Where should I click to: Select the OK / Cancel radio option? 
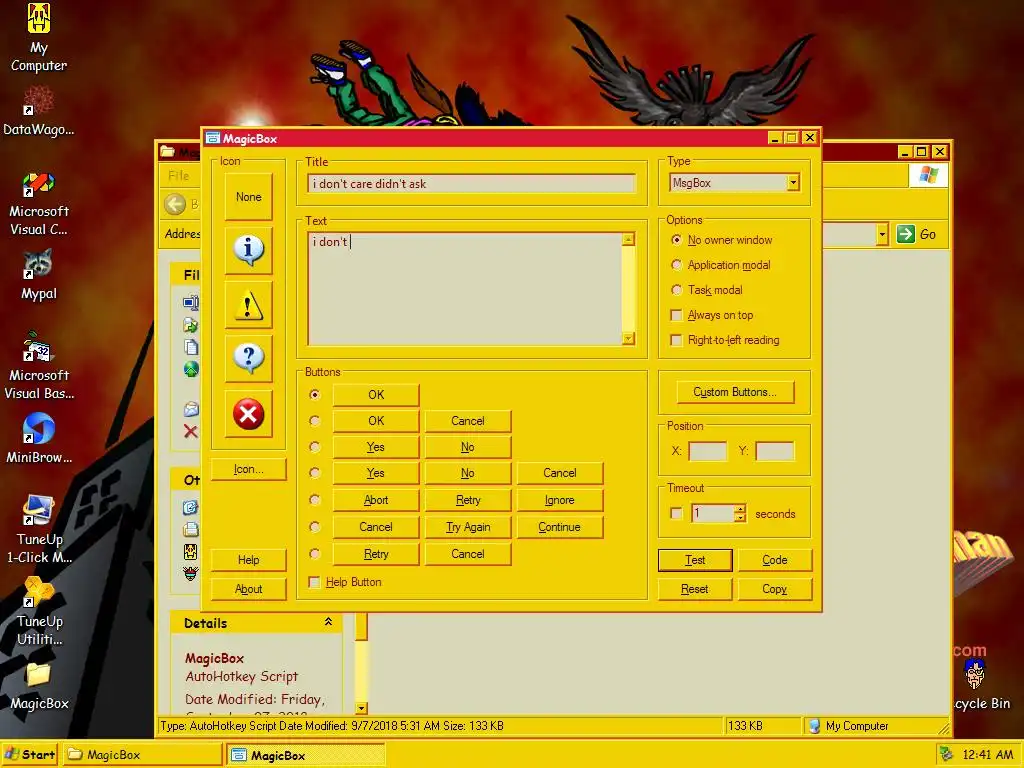point(315,421)
